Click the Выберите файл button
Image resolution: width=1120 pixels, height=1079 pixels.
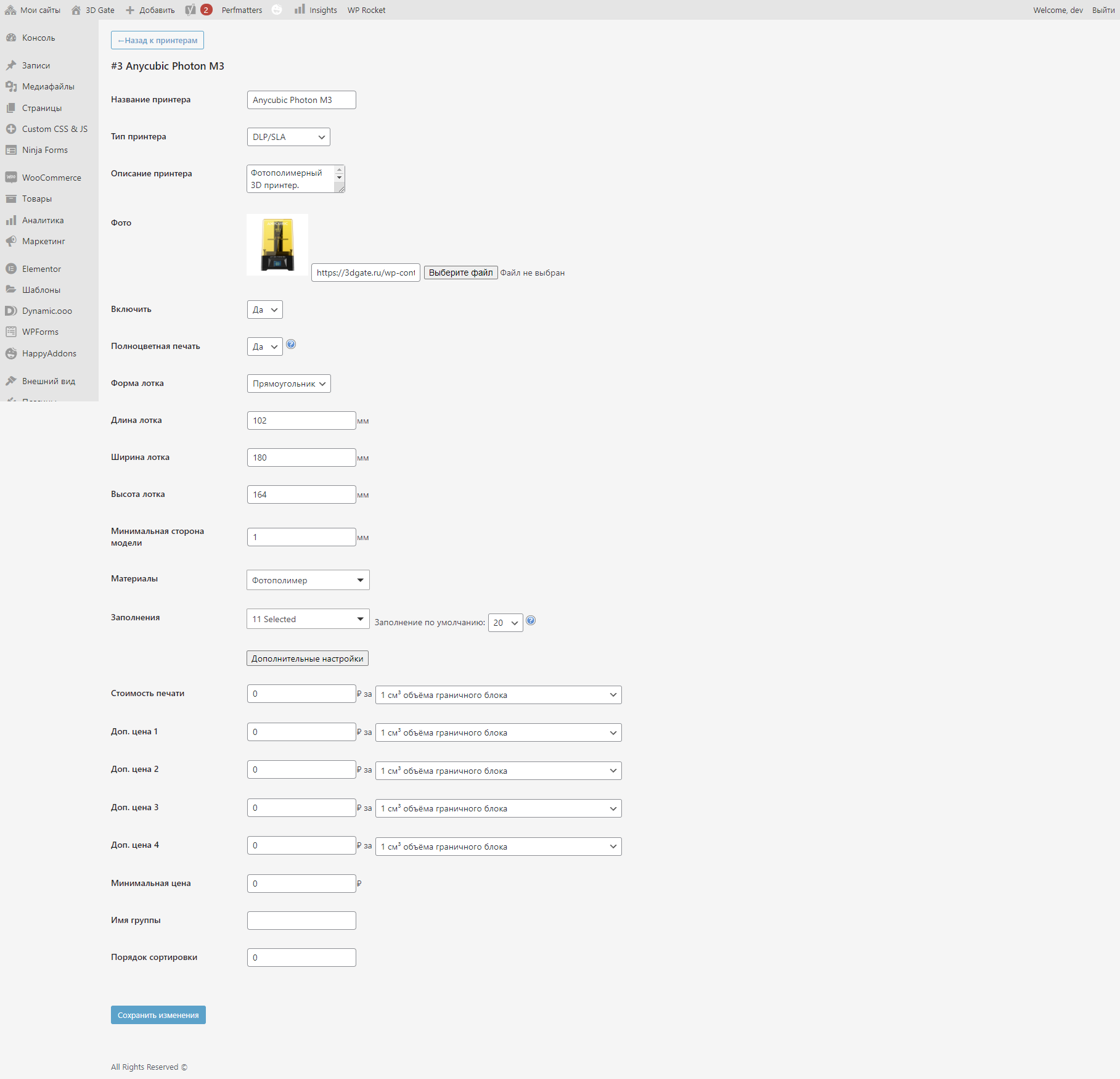[461, 273]
